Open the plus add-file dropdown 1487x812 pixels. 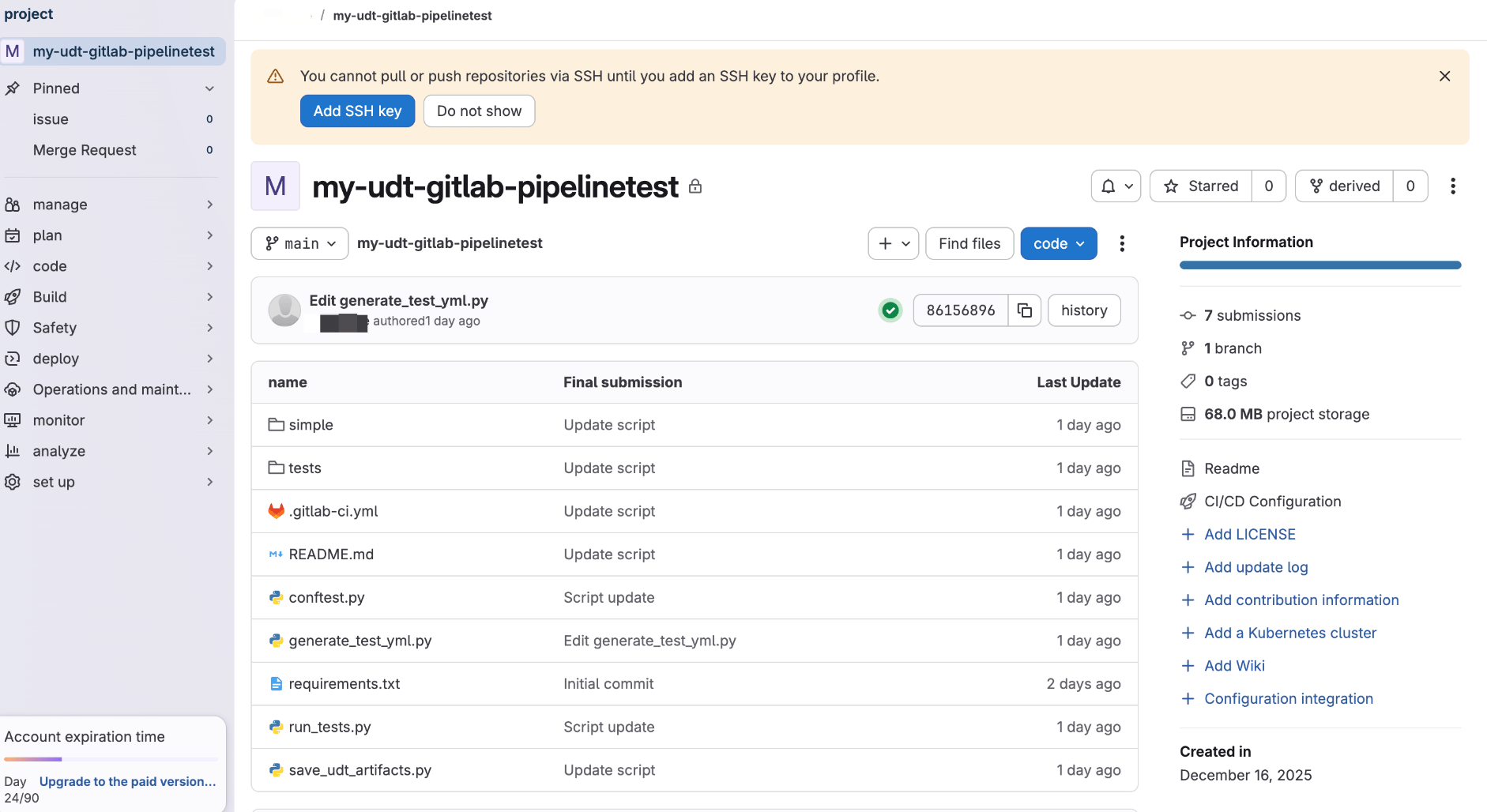click(x=893, y=243)
